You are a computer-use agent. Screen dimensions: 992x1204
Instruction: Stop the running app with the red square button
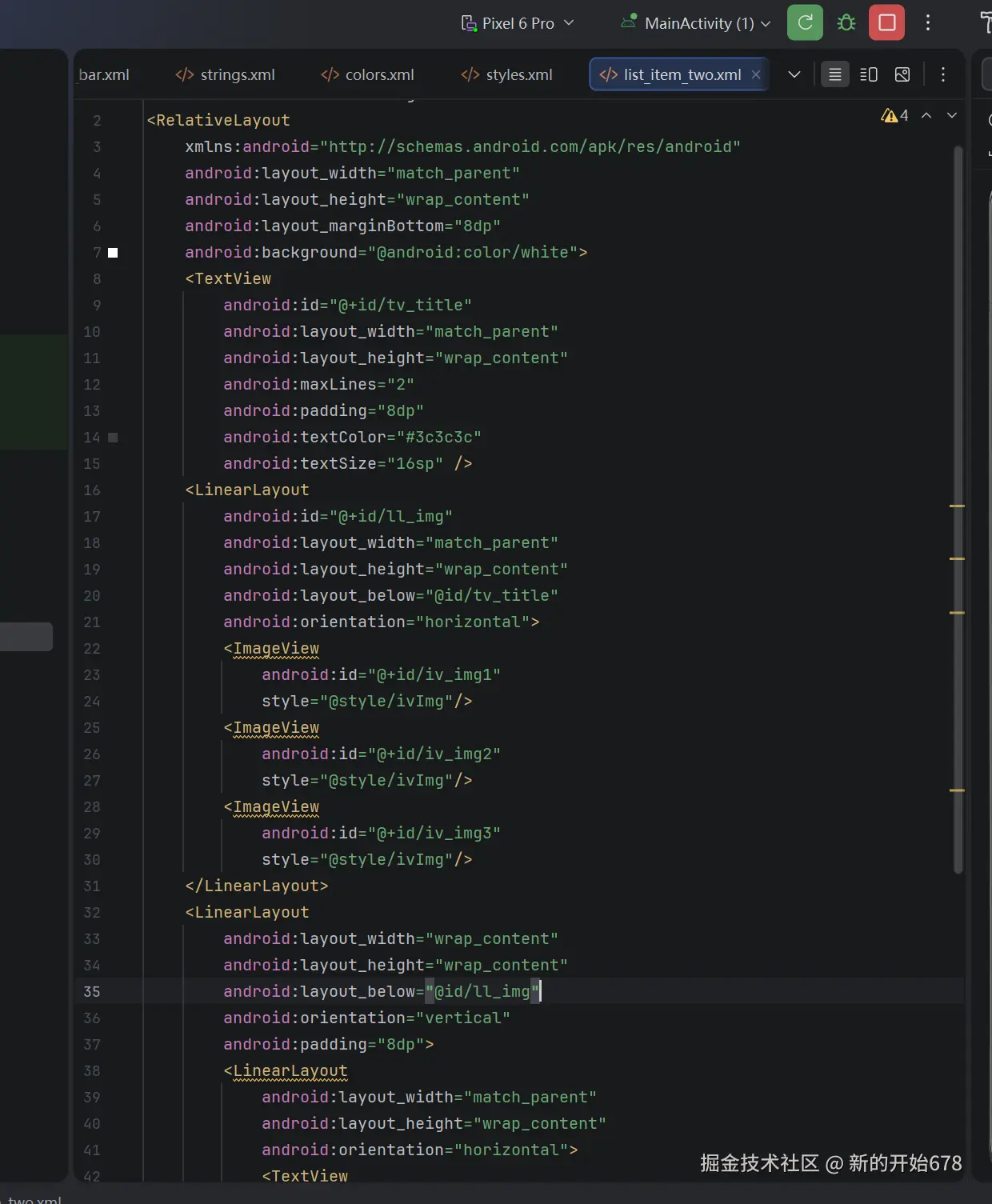(886, 22)
